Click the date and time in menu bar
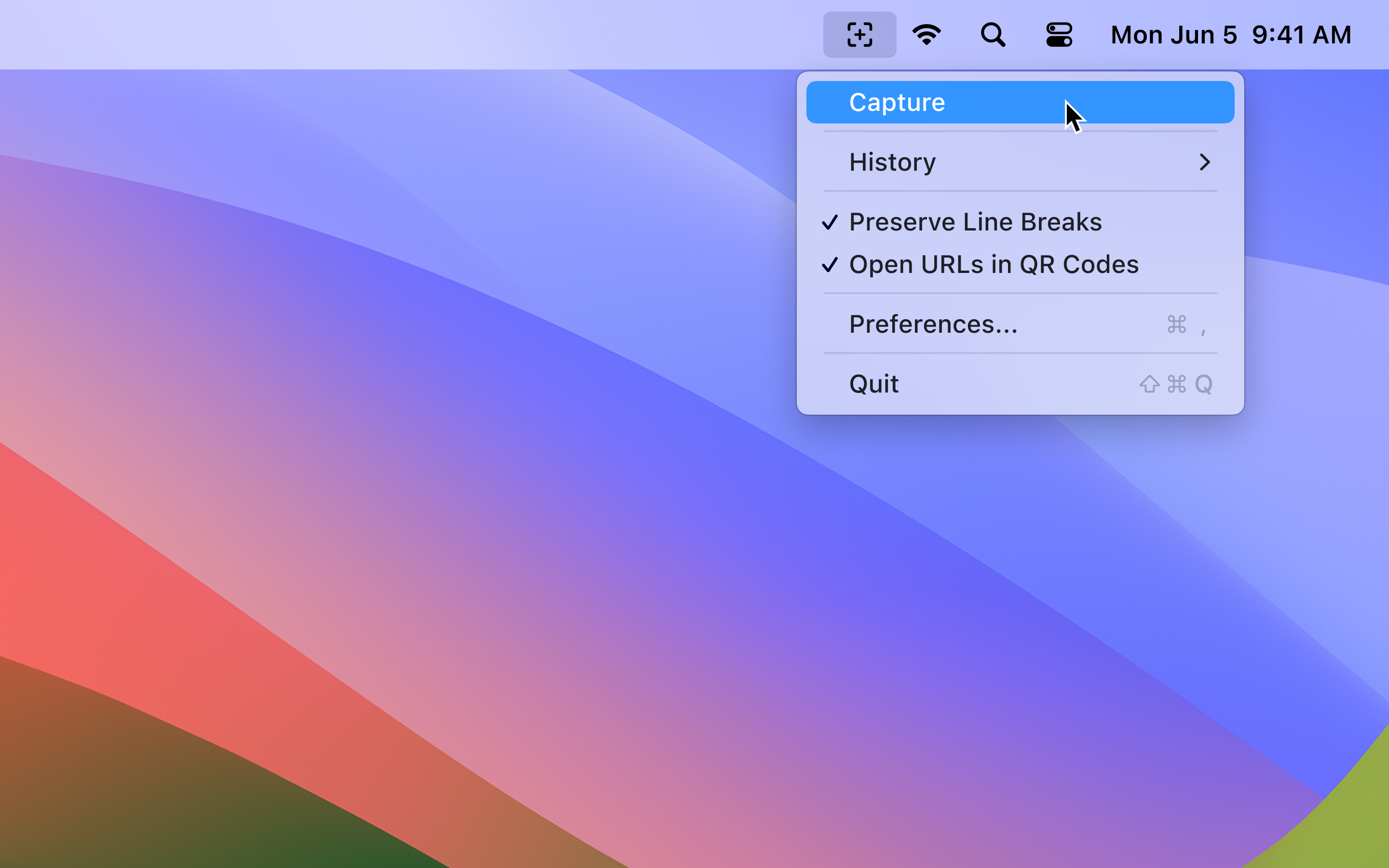This screenshot has height=868, width=1389. pyautogui.click(x=1231, y=34)
